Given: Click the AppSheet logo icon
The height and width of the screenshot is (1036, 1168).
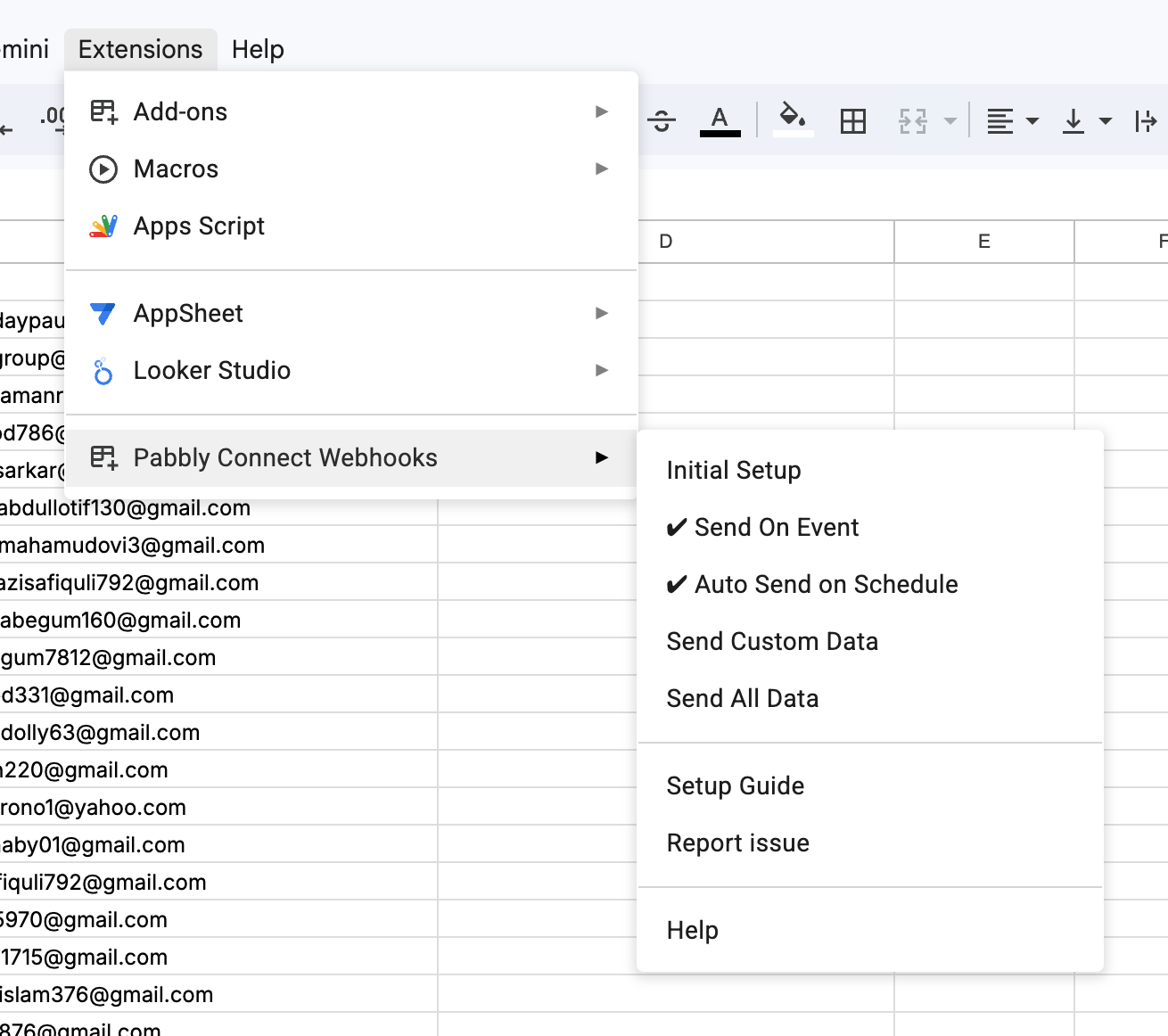Looking at the screenshot, I should pyautogui.click(x=103, y=313).
